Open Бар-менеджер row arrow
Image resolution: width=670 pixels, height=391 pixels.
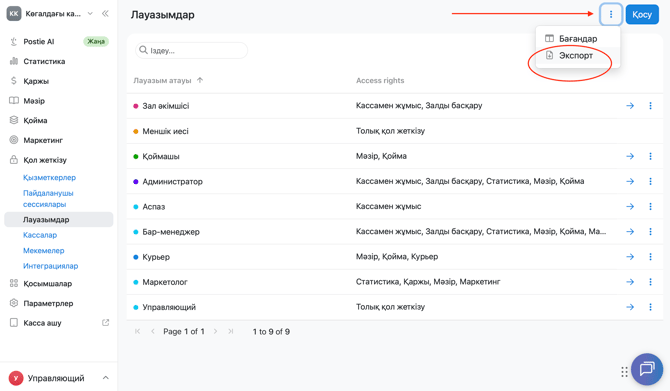630,232
